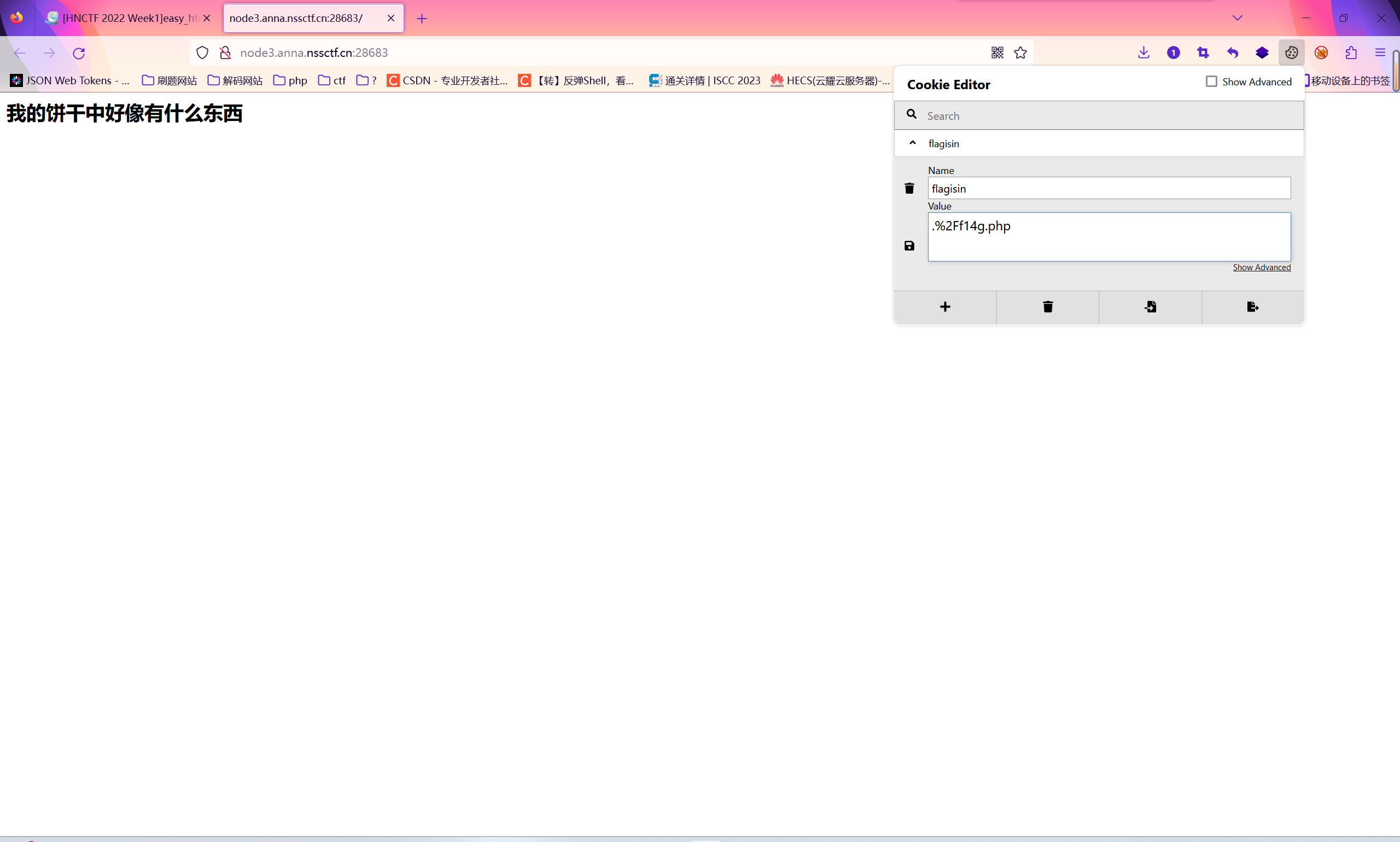Open the ctf bookmarks folder
The height and width of the screenshot is (842, 1400).
[x=332, y=80]
